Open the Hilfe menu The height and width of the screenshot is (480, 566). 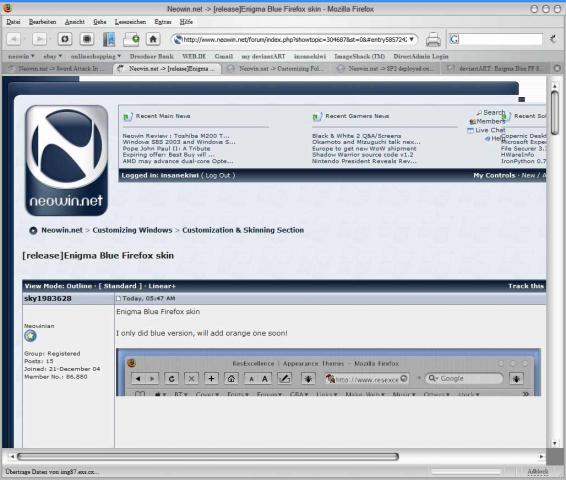[186, 22]
